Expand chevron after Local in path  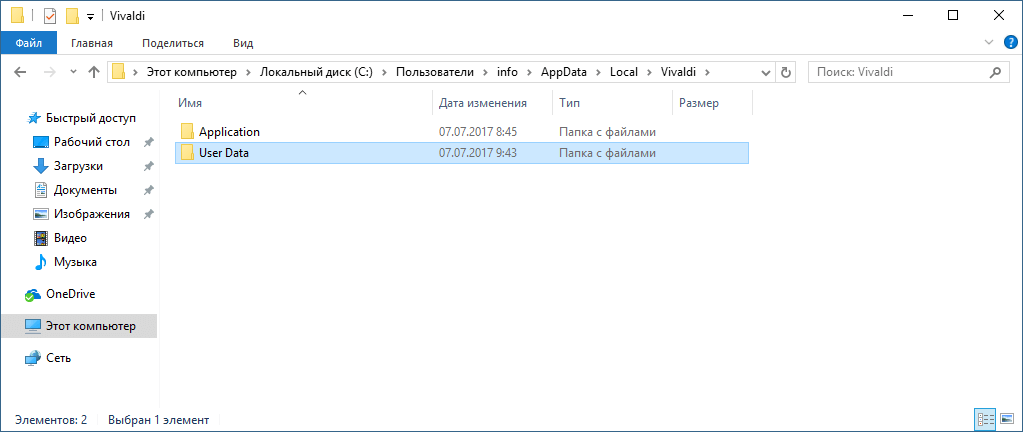pos(650,72)
